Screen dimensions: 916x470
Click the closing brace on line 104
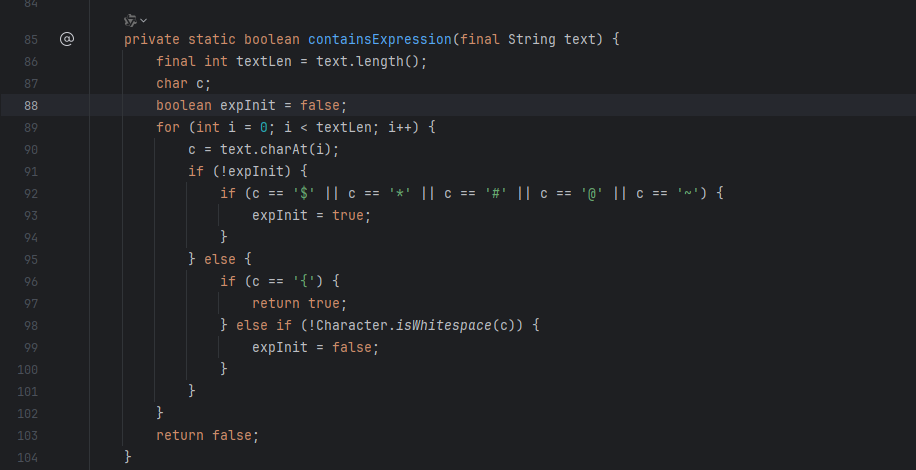click(128, 457)
